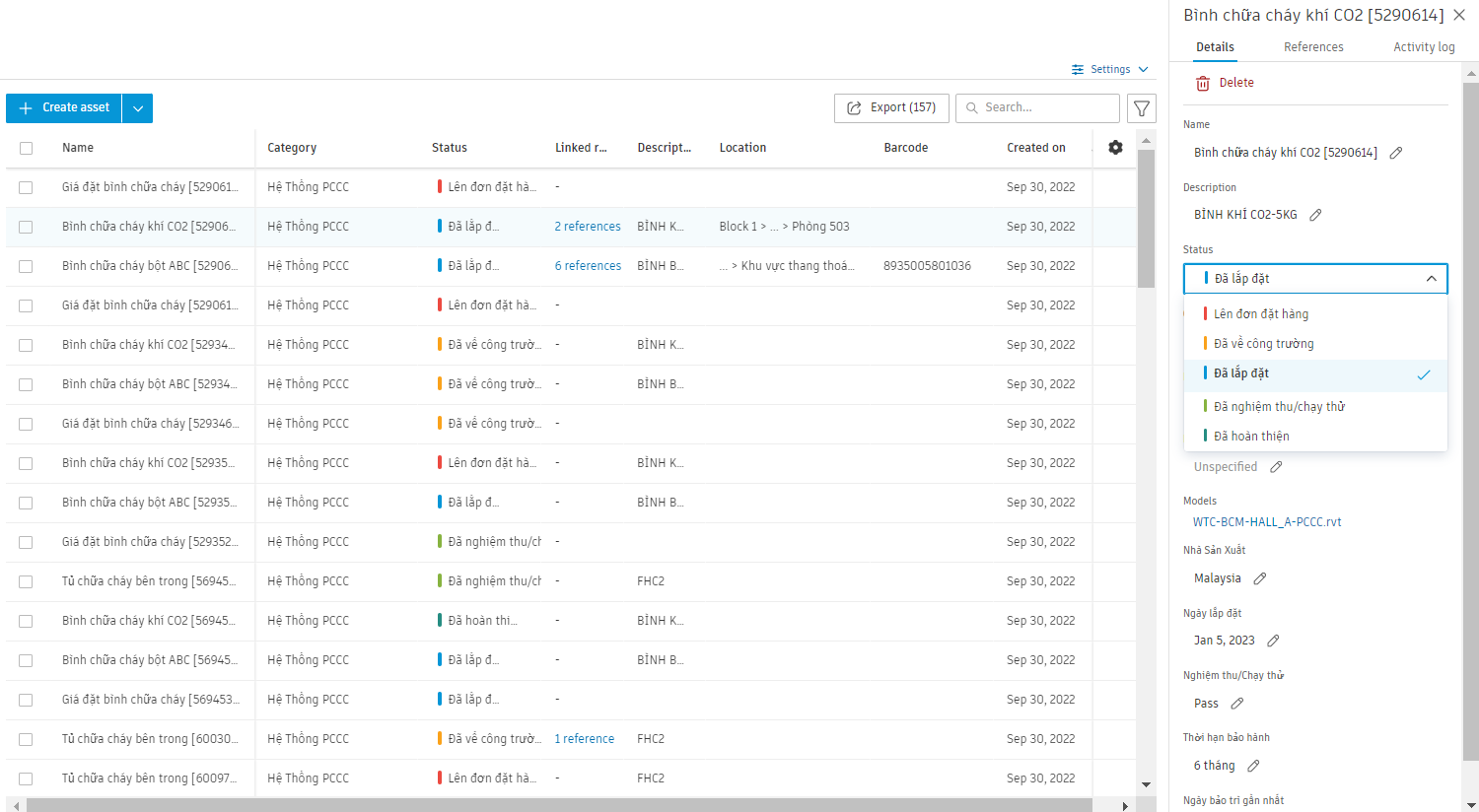Open the Create asset dropdown arrow
Viewport: 1479px width, 812px height.
tap(137, 108)
